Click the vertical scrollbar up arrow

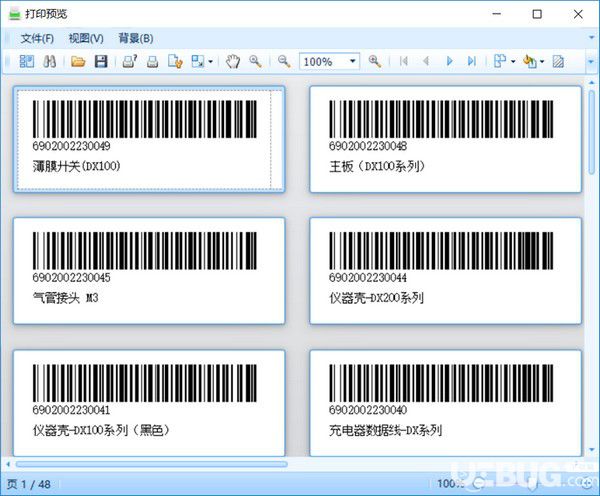592,82
